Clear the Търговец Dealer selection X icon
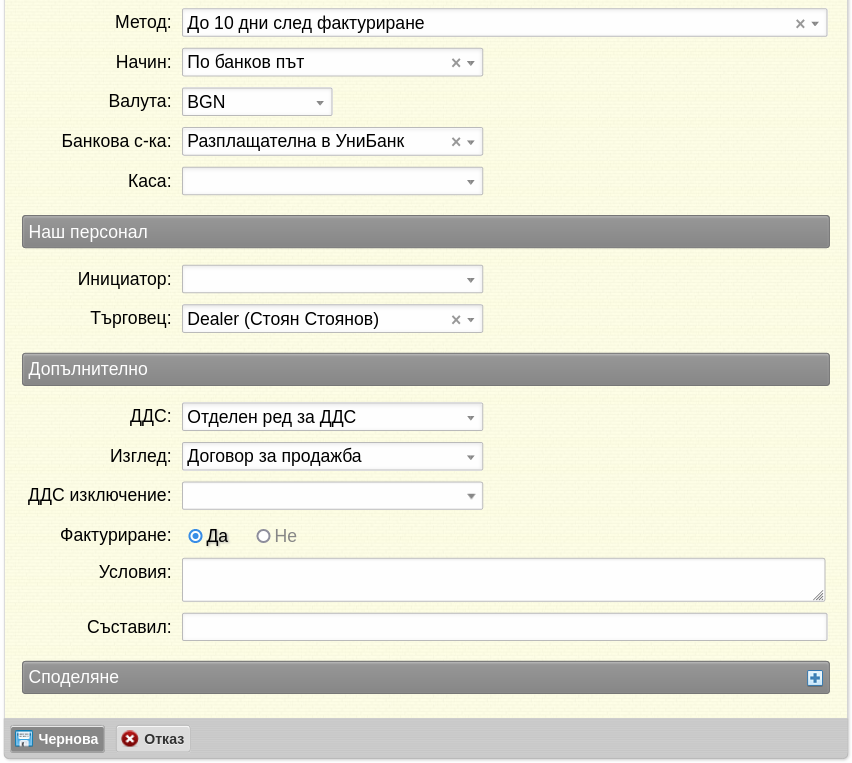The image size is (852, 763). (456, 320)
